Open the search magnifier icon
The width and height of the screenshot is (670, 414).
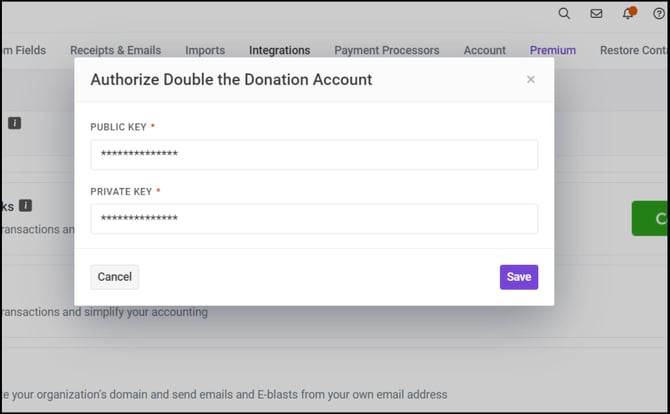pos(564,14)
